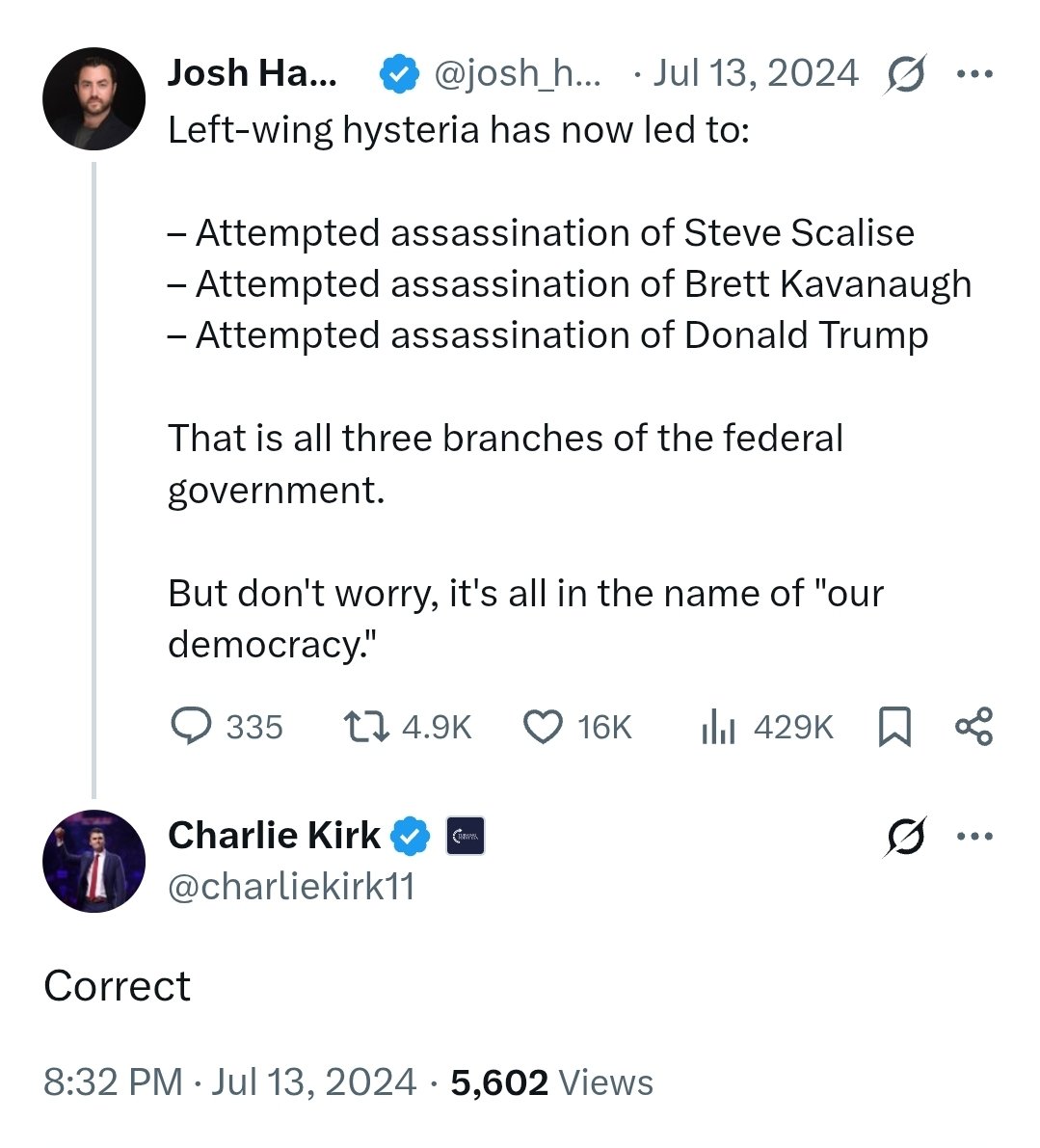Click the 5,602 Views count
The image size is (1040, 1148).
pyautogui.click(x=551, y=1082)
